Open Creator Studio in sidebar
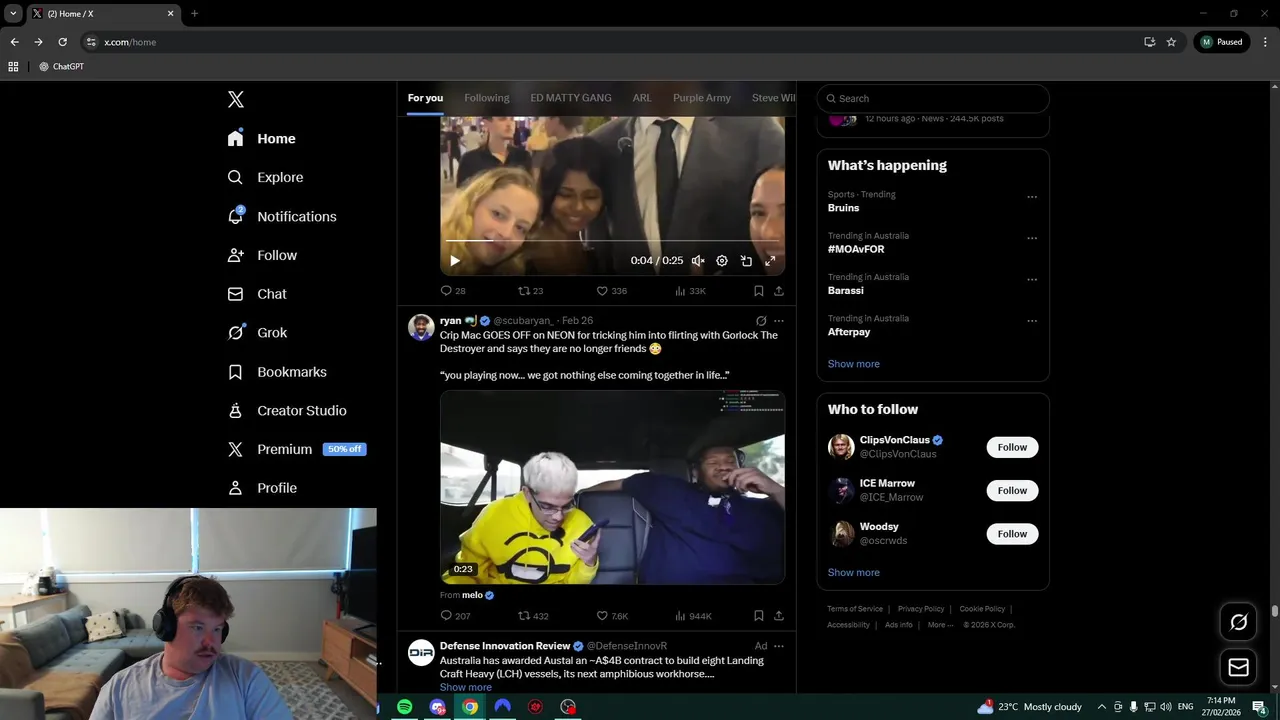Viewport: 1280px width, 720px height. tap(288, 411)
